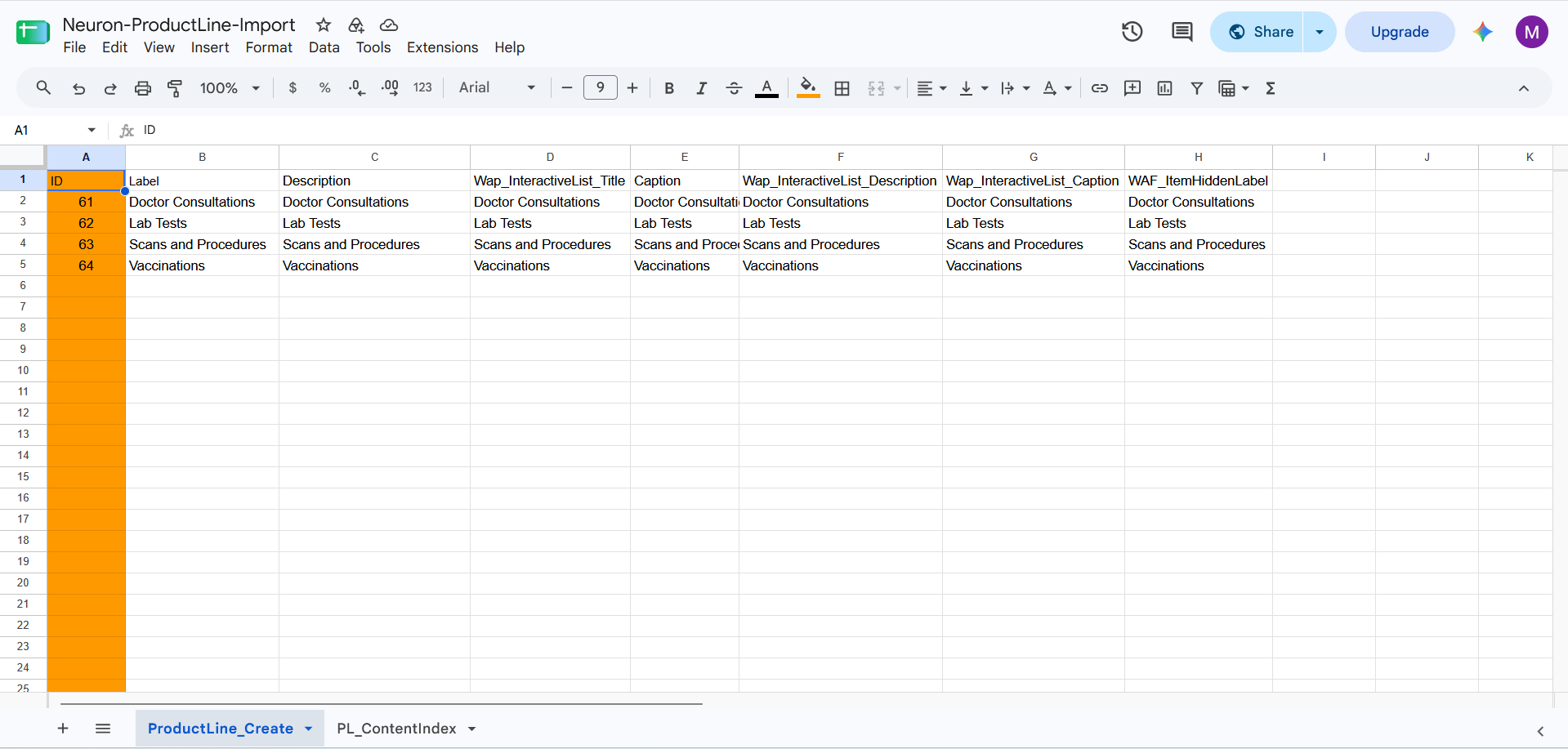Screen dimensions: 1568x749
Task: Open vertical align dropdown
Action: [x=973, y=88]
